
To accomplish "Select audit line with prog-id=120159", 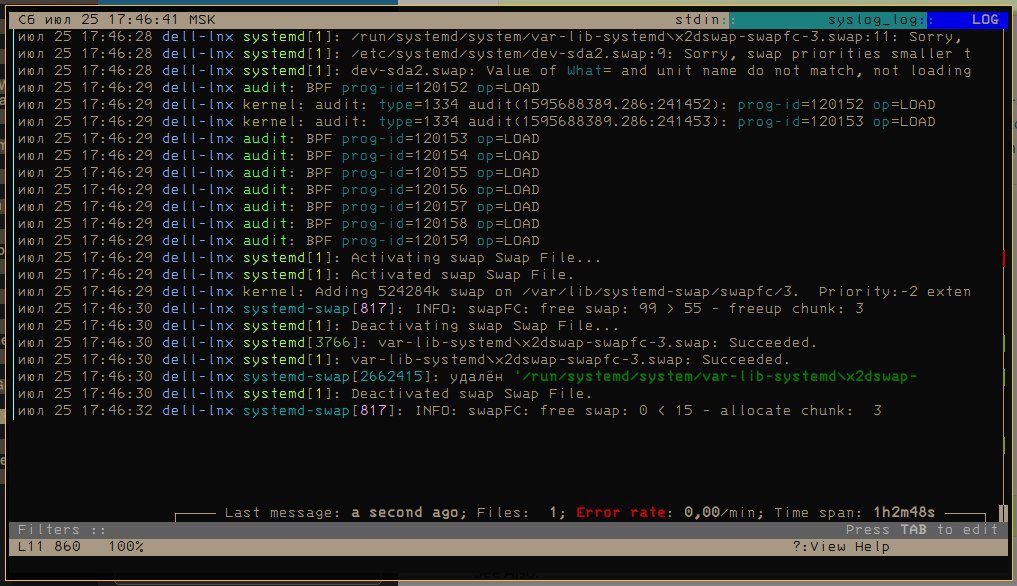I will tap(279, 240).
